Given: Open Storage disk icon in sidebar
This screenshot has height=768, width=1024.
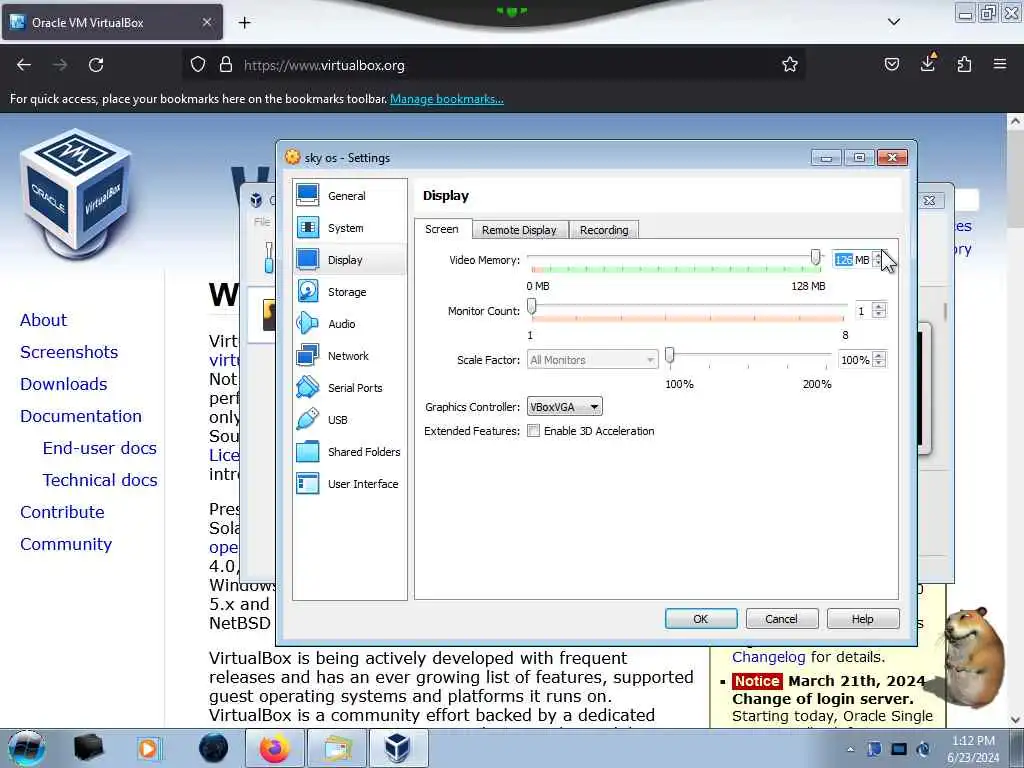Looking at the screenshot, I should [x=308, y=291].
